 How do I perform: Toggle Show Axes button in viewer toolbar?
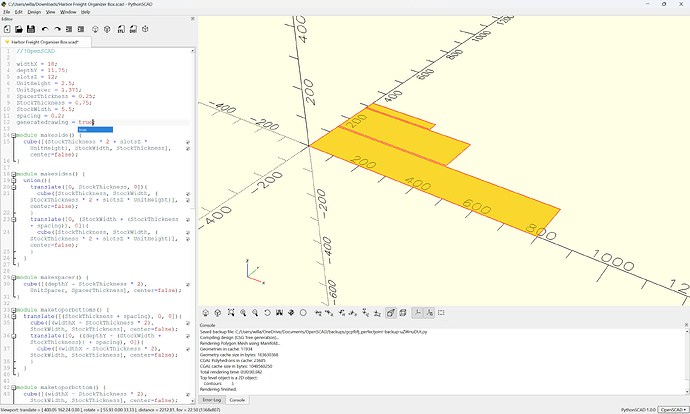point(417,313)
